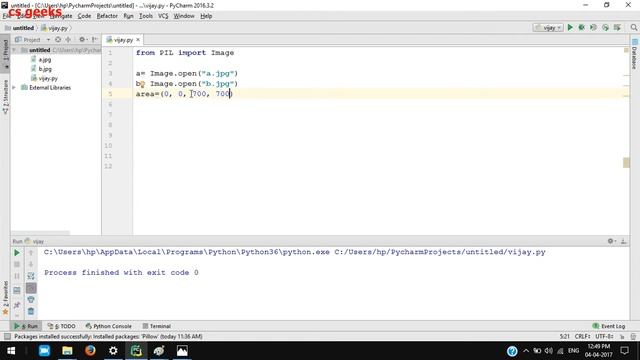Collapse the untitled project root
Screen dimensions: 640x360
[14, 50]
